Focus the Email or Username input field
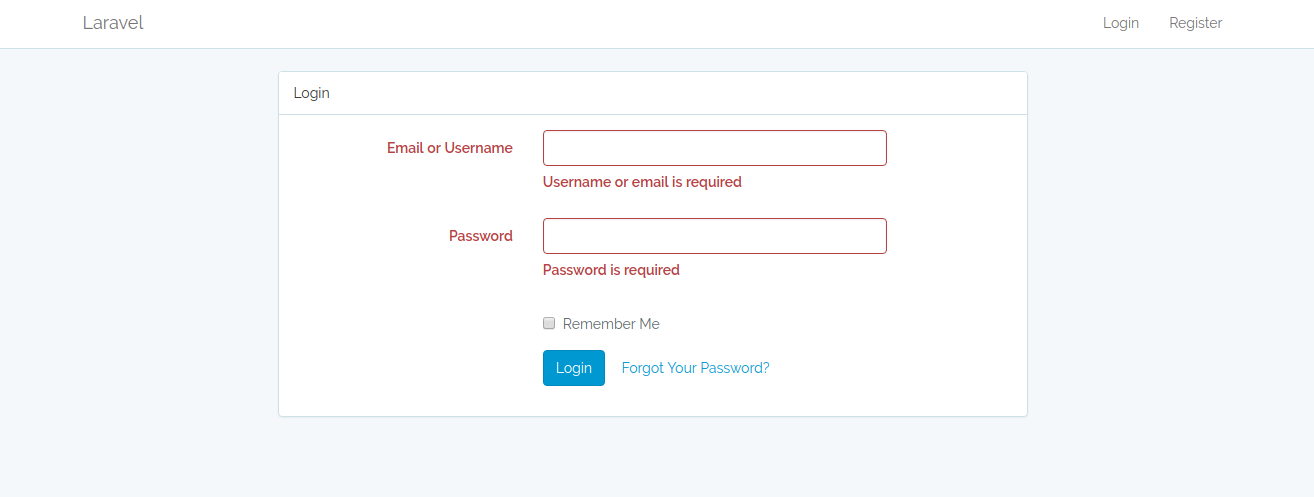This screenshot has height=497, width=1314. point(714,148)
